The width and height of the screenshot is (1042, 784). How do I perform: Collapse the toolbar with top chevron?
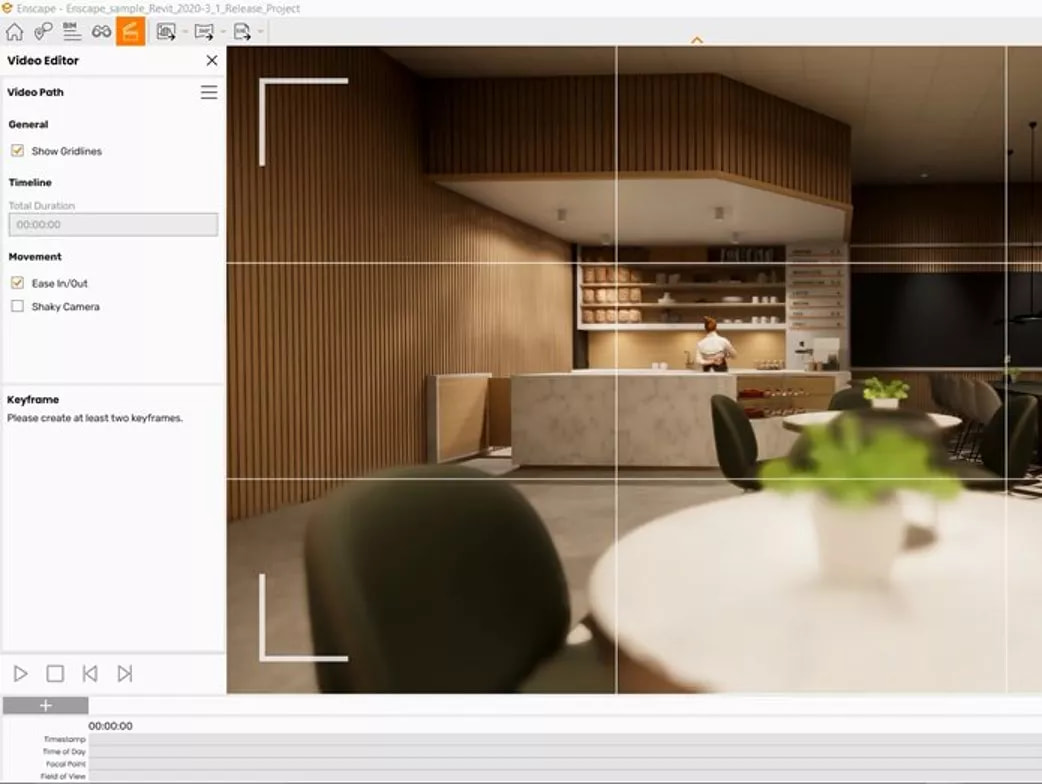[x=696, y=40]
